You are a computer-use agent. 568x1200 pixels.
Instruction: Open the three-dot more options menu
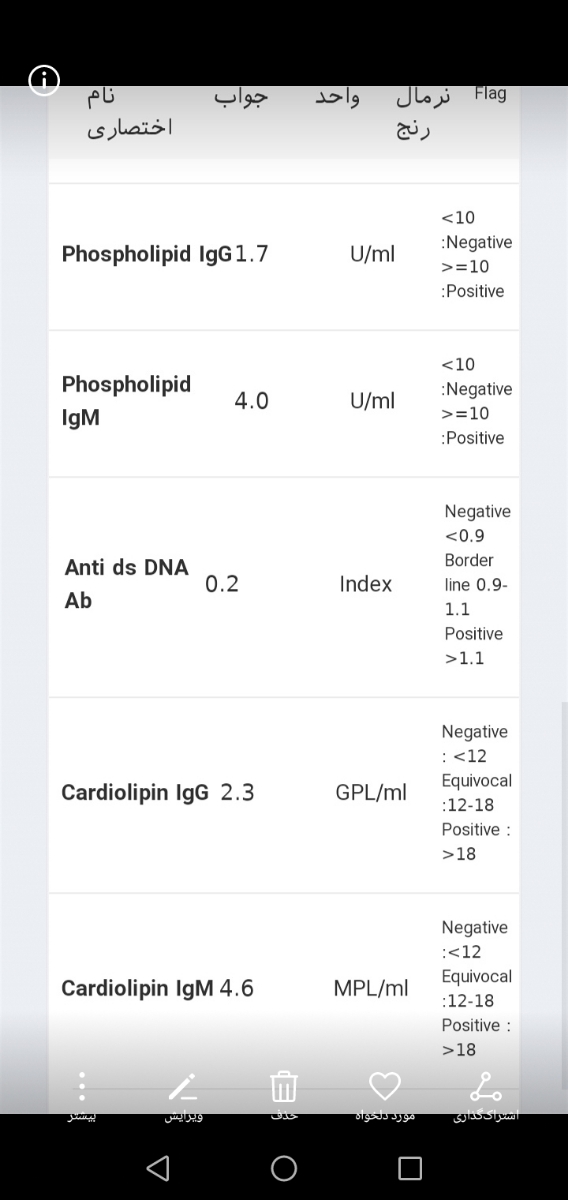pos(83,1085)
